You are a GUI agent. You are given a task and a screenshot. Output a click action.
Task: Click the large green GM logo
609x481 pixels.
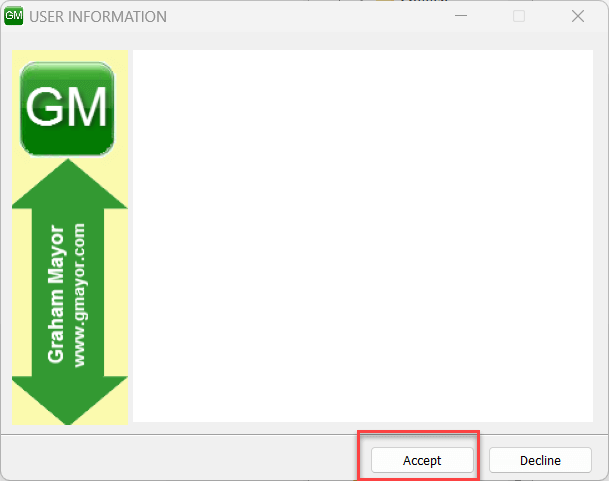67,108
